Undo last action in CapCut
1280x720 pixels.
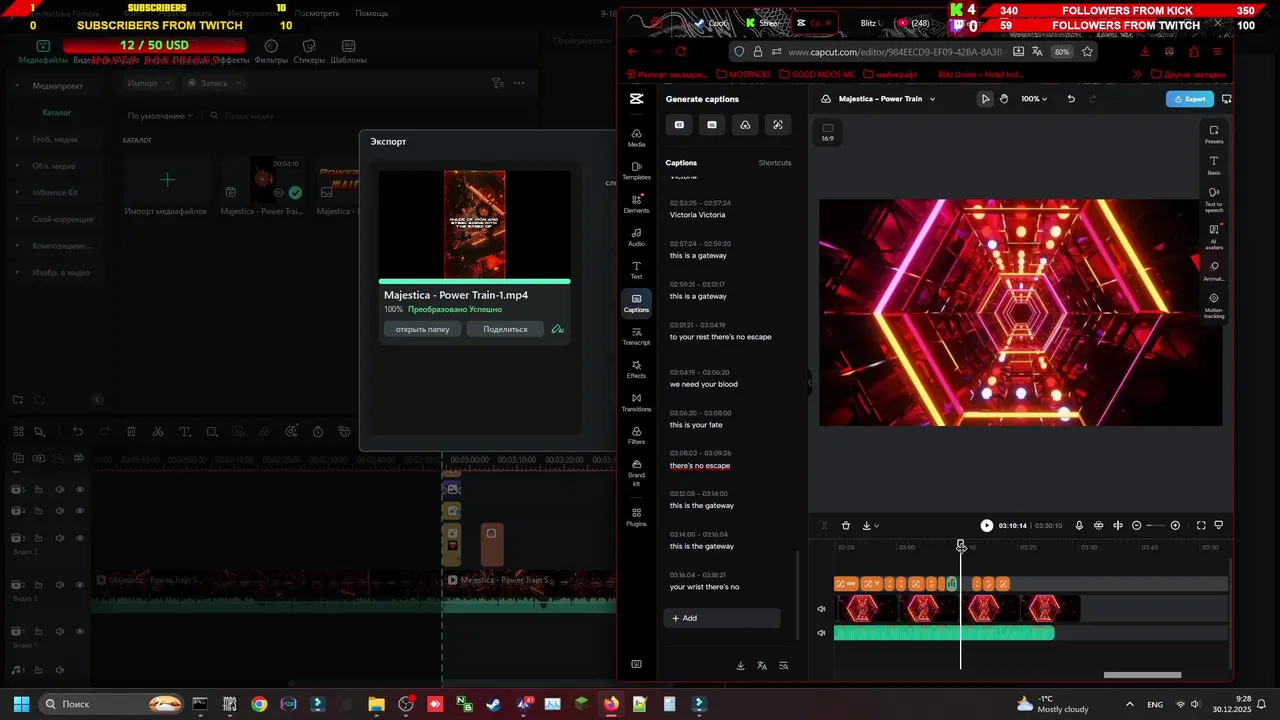[x=1071, y=99]
